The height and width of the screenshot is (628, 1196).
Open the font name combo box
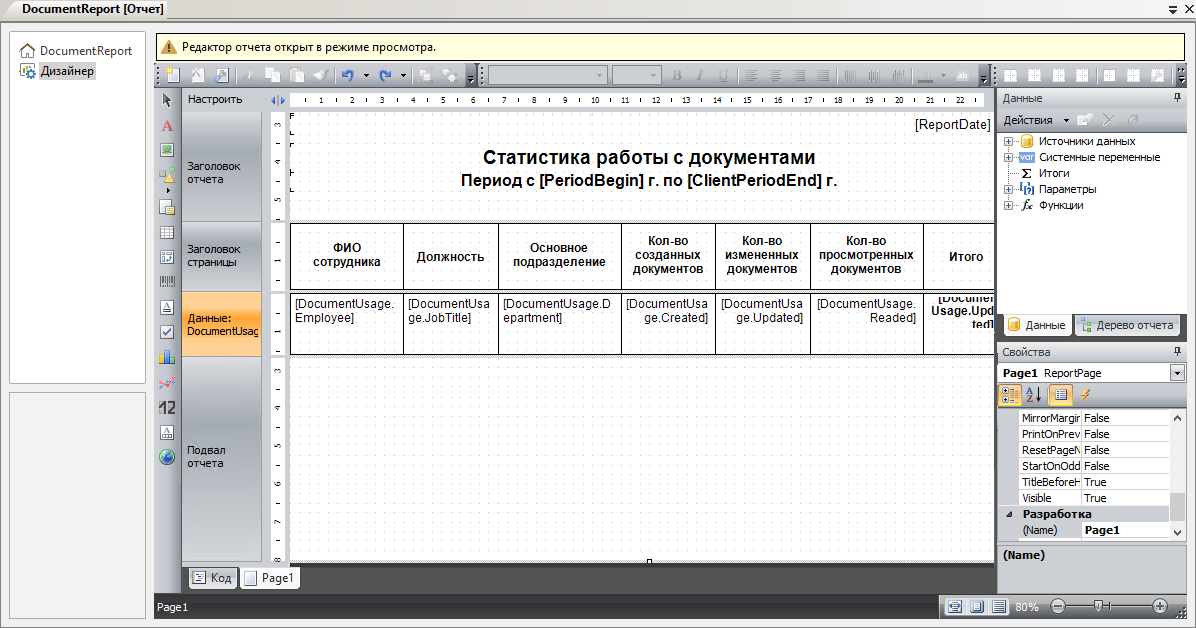click(x=547, y=75)
